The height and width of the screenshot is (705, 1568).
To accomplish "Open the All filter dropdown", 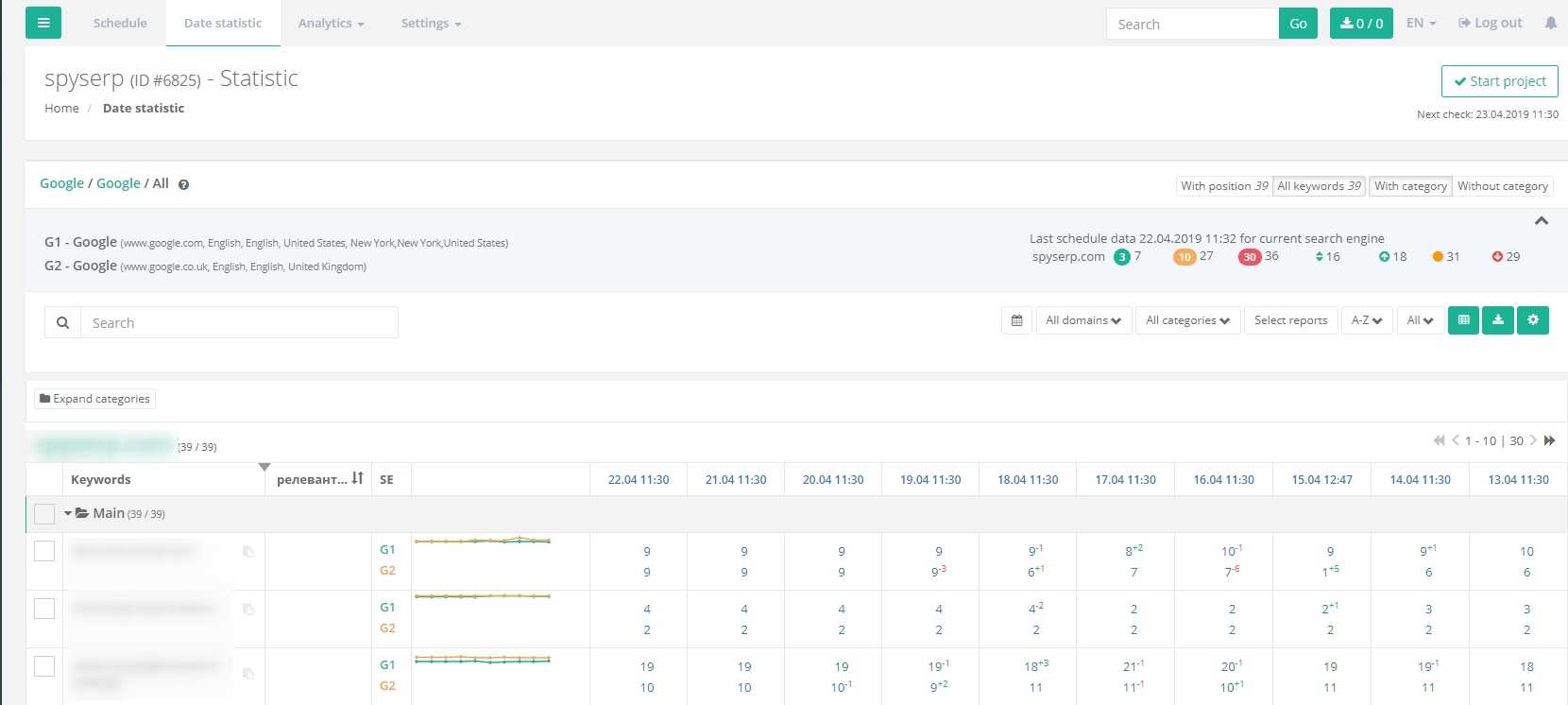I will point(1421,320).
